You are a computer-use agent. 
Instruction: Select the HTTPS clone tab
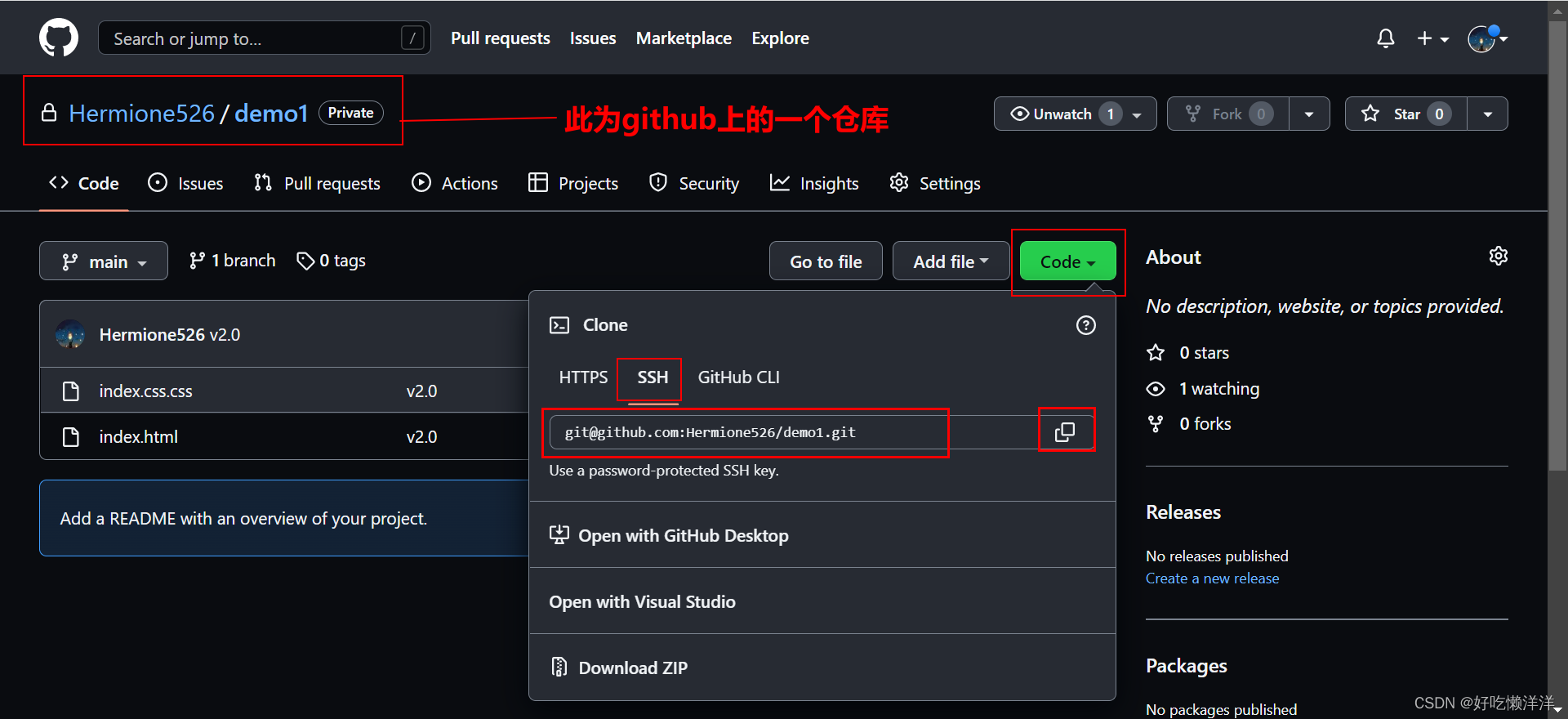[x=583, y=377]
